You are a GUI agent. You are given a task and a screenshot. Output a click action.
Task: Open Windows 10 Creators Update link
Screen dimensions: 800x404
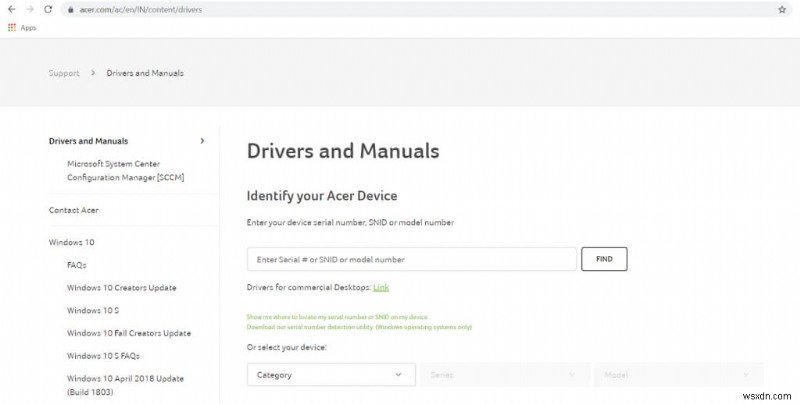pos(121,288)
